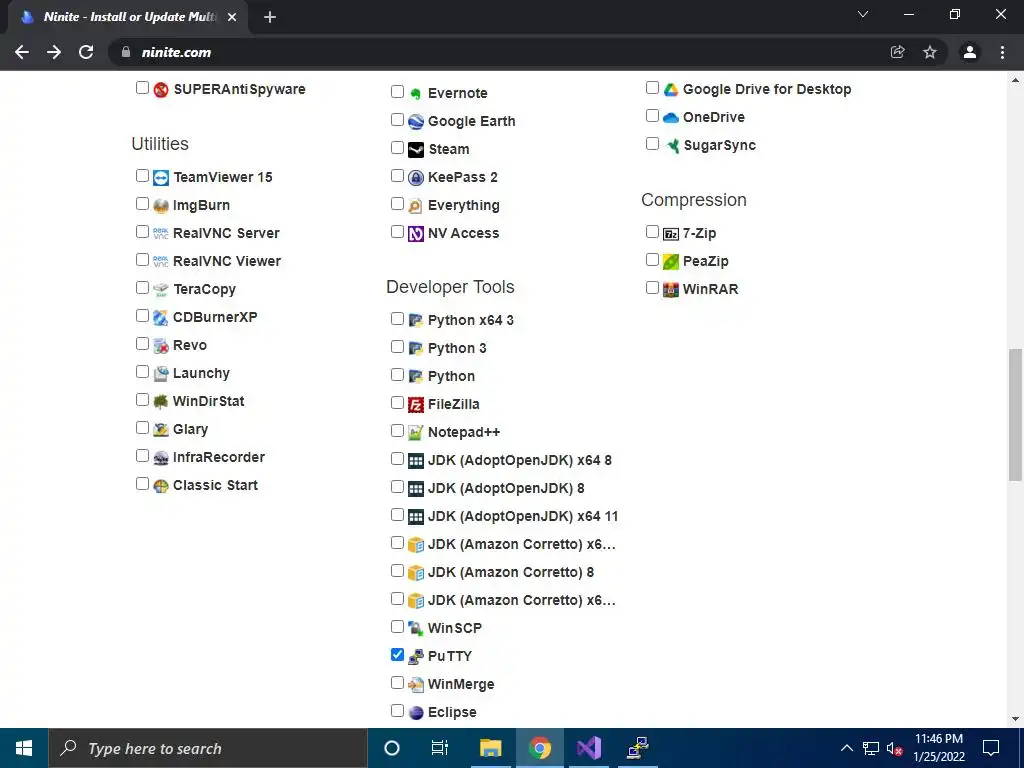Open Windows Start menu
Screen dimensions: 1024x768
(x=24, y=748)
